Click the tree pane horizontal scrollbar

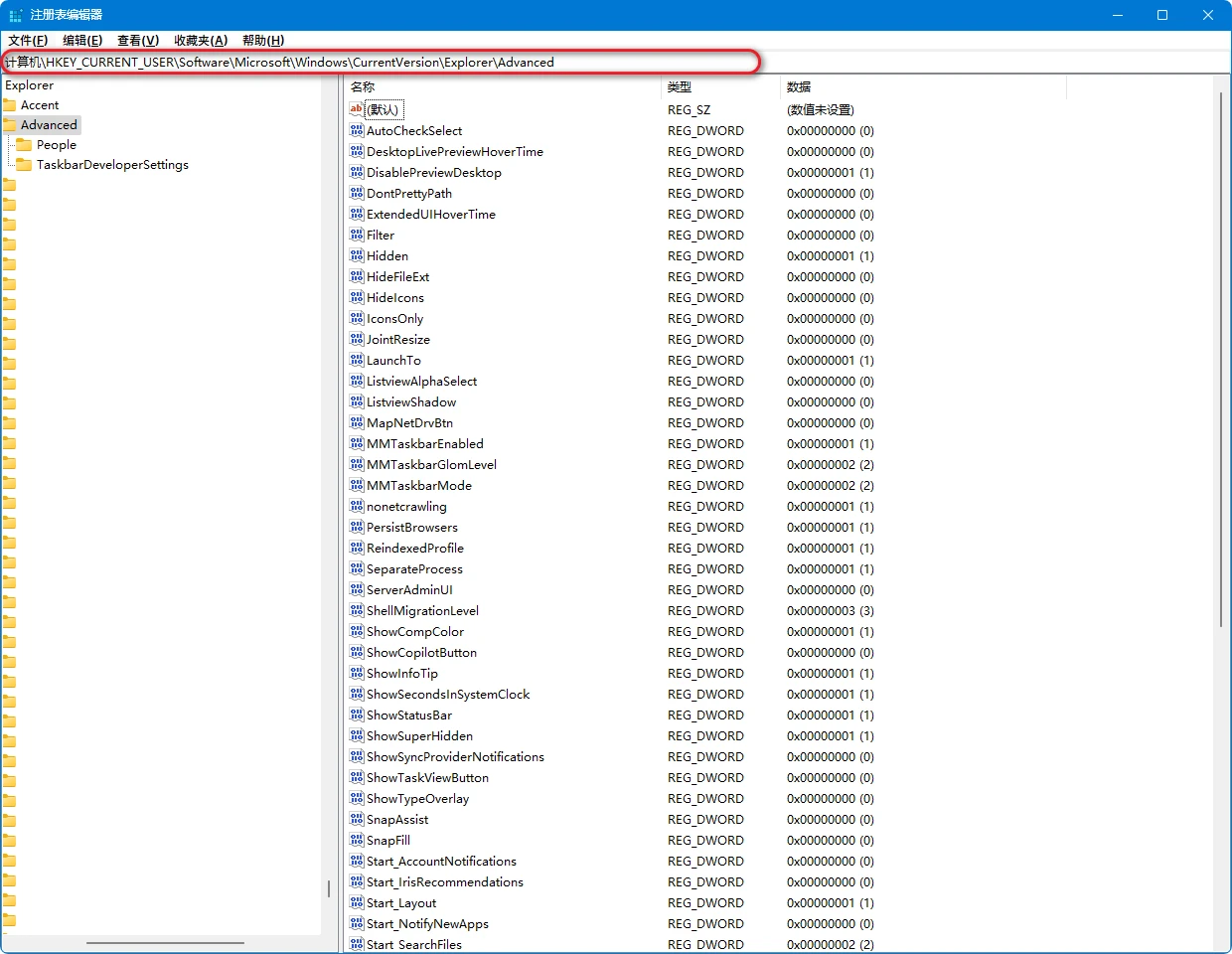[x=165, y=942]
